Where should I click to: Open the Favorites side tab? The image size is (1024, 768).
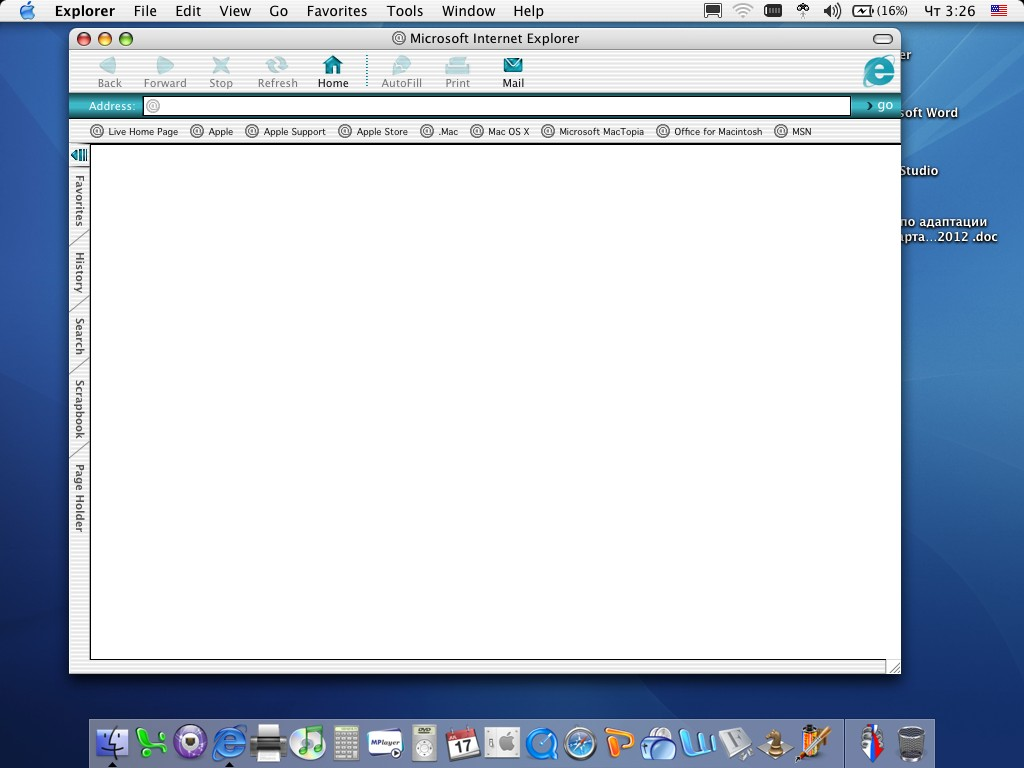[x=79, y=200]
